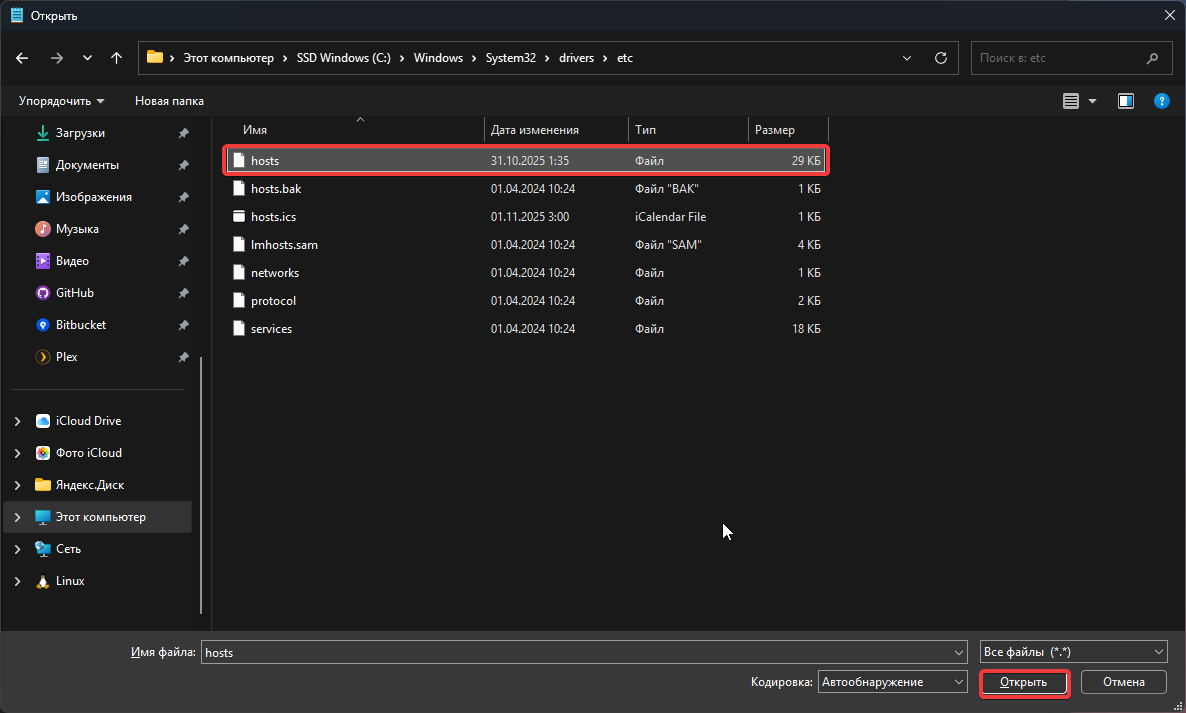Click Новая папка in the toolbar

point(169,101)
